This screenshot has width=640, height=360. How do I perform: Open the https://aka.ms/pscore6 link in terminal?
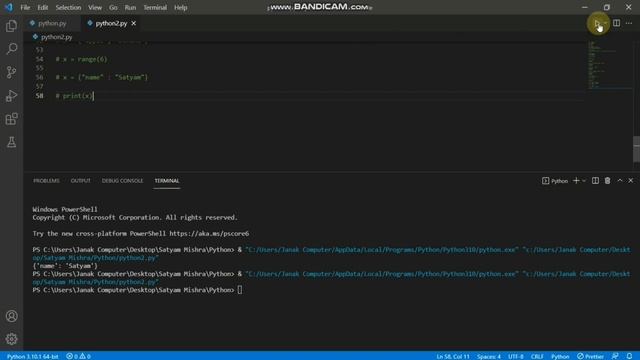click(x=209, y=233)
